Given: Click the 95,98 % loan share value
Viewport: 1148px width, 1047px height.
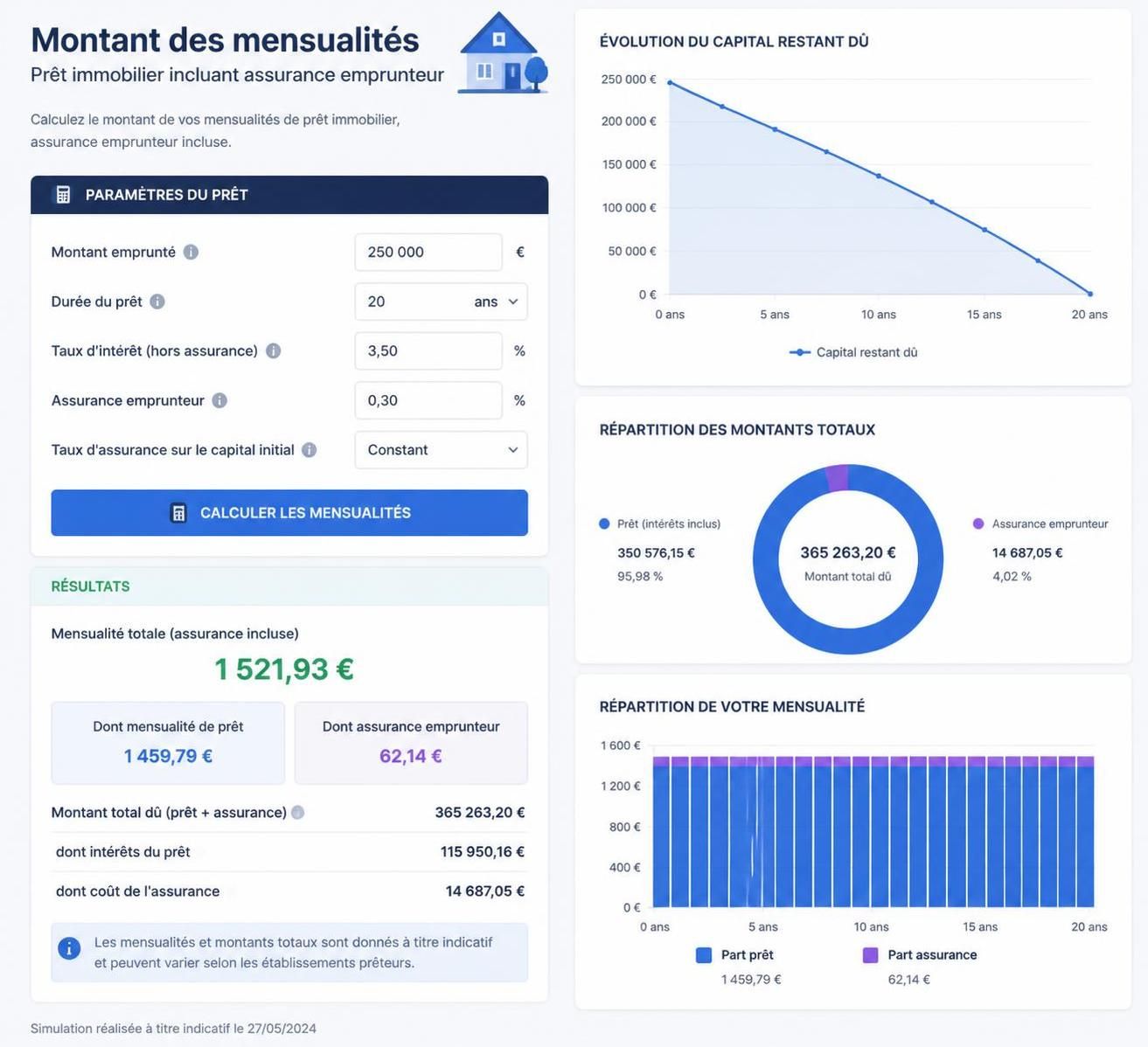Looking at the screenshot, I should pos(640,577).
